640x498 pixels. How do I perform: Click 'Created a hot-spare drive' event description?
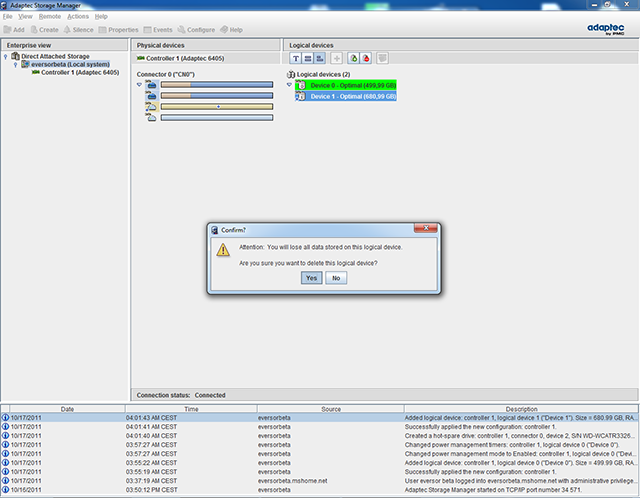(x=520, y=436)
